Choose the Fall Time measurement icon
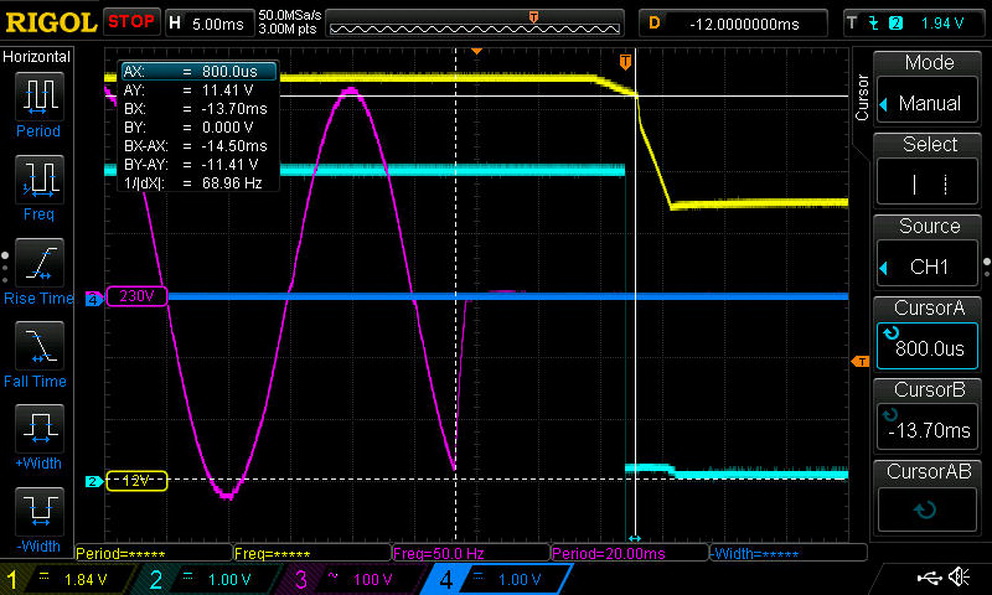 point(38,345)
